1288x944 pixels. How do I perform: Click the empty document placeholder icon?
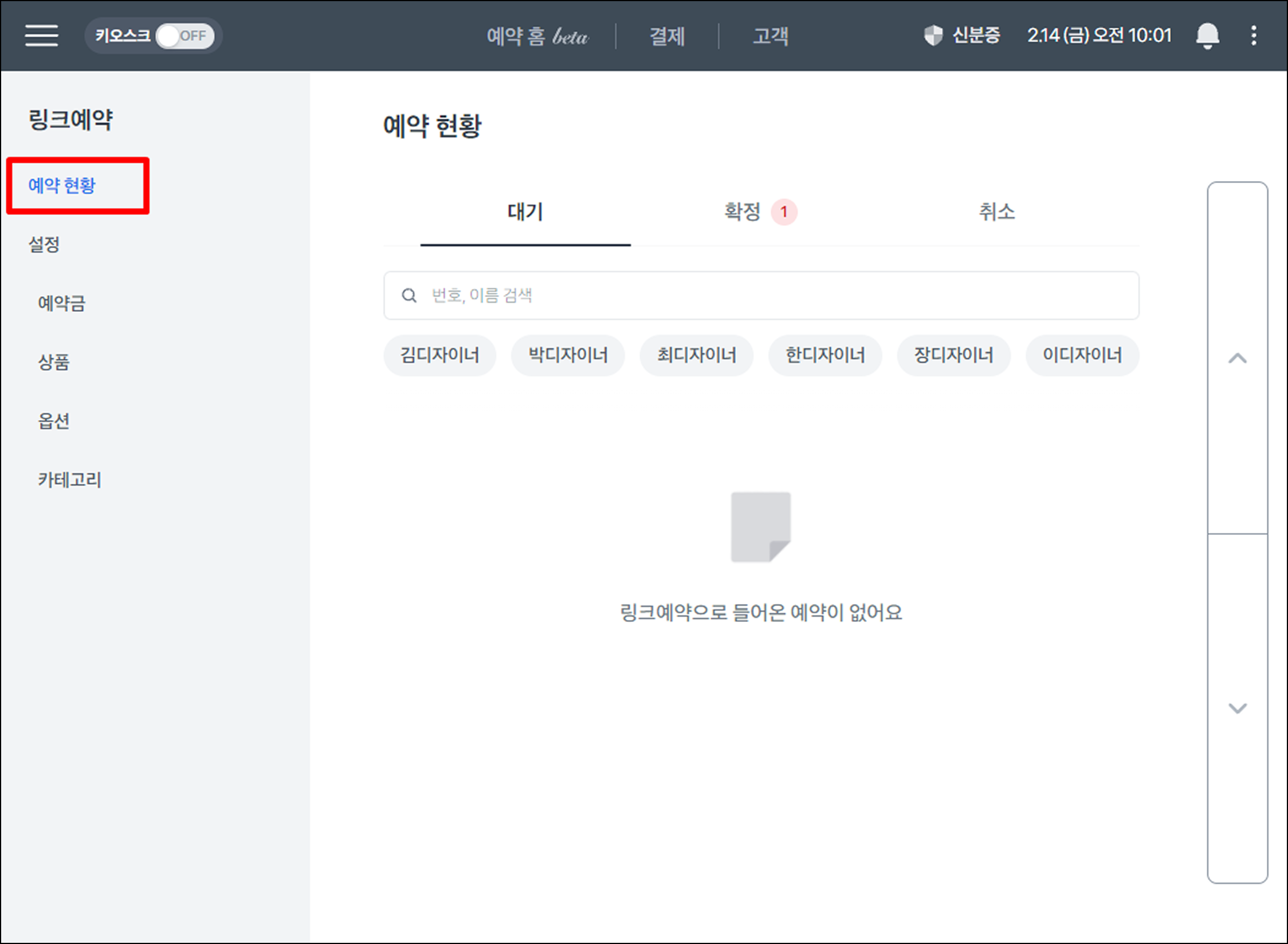760,527
